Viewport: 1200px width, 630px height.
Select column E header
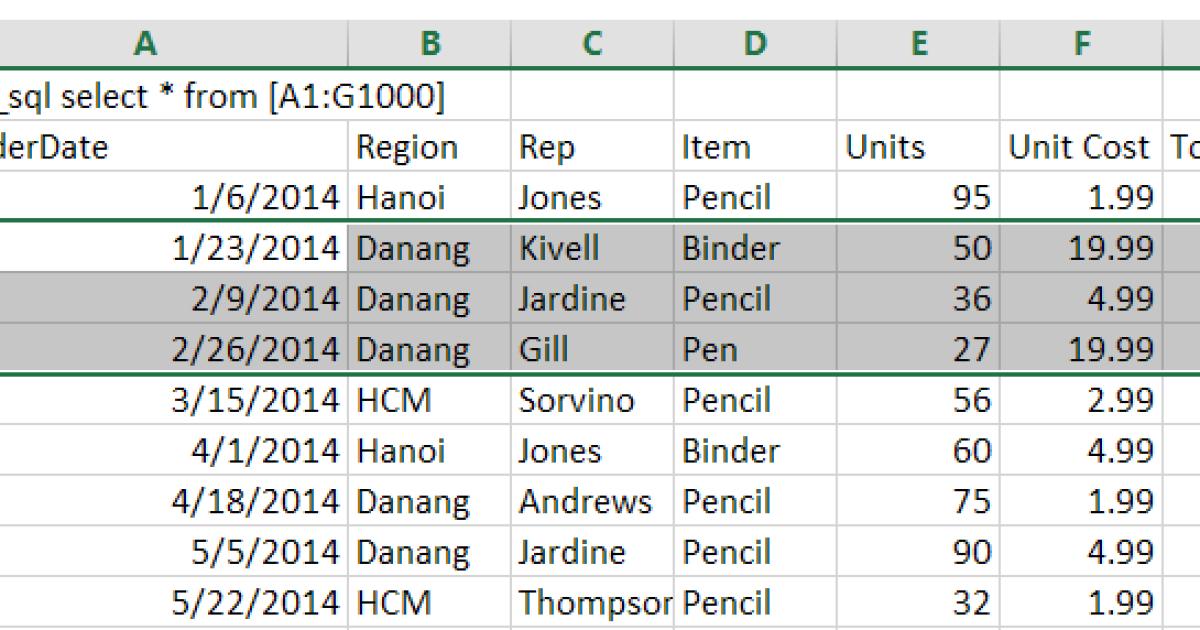(918, 43)
